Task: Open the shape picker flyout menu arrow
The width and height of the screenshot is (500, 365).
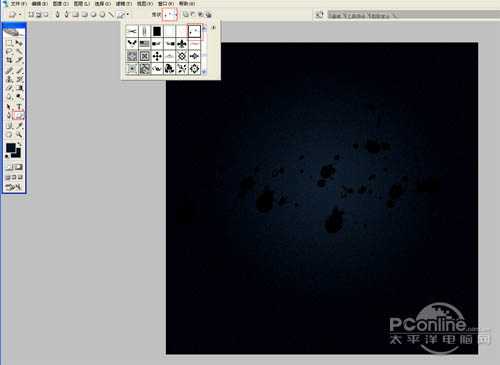Action: pos(213,28)
